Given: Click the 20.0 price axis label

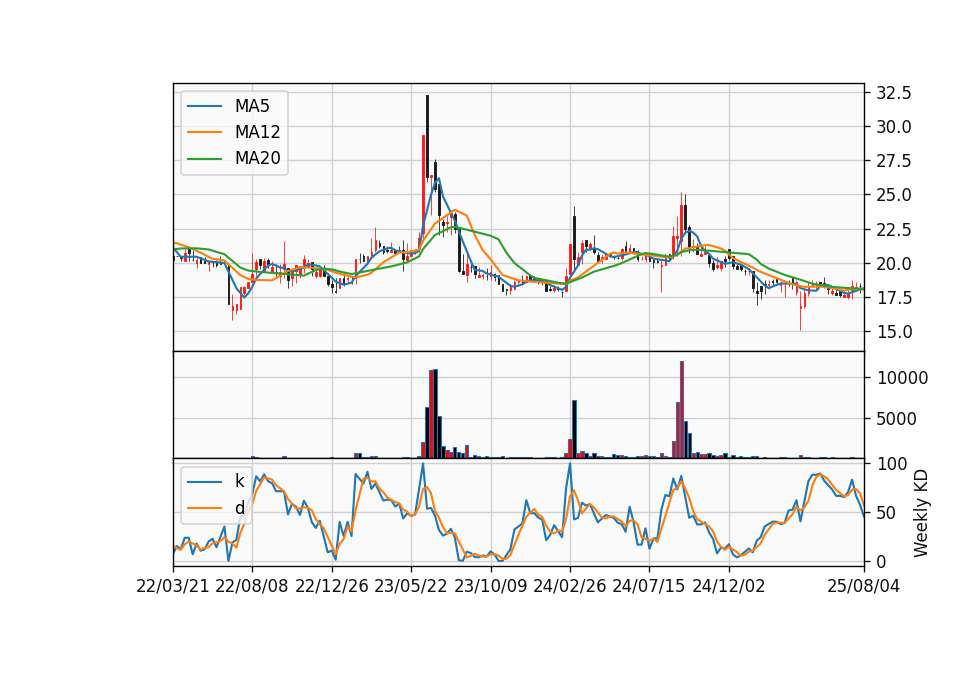Looking at the screenshot, I should coord(894,264).
